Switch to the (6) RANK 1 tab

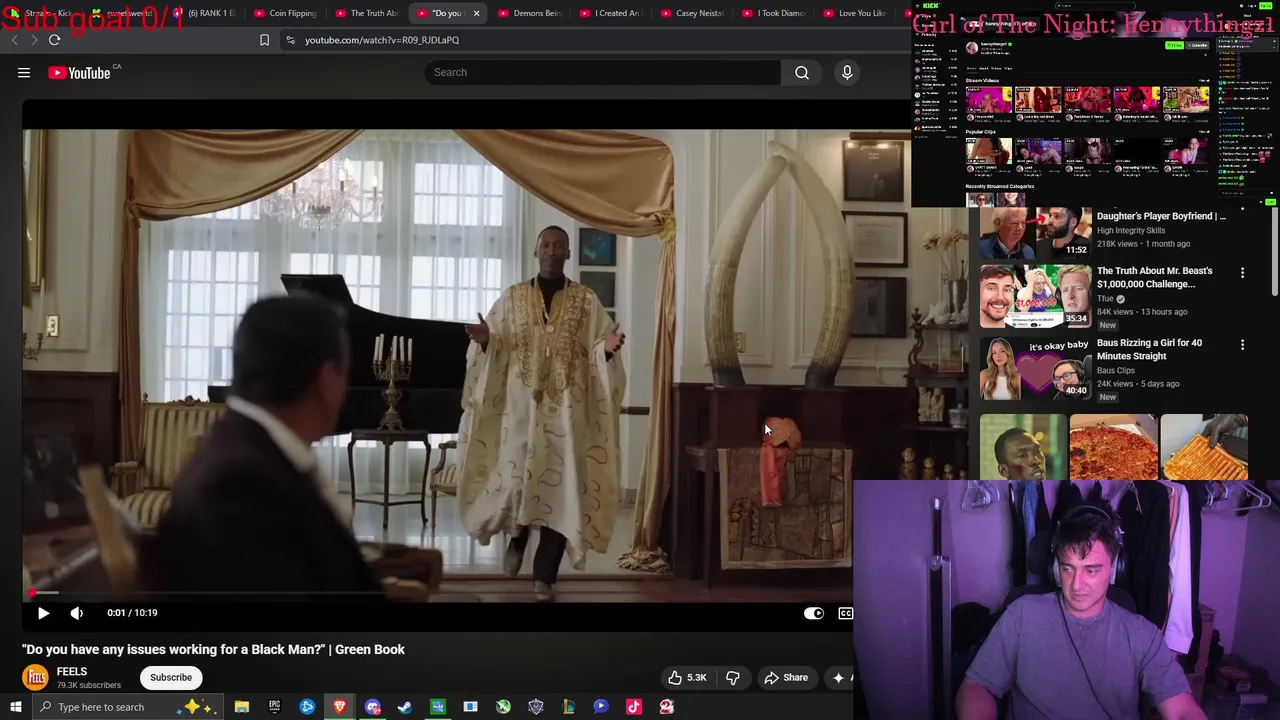click(x=205, y=13)
